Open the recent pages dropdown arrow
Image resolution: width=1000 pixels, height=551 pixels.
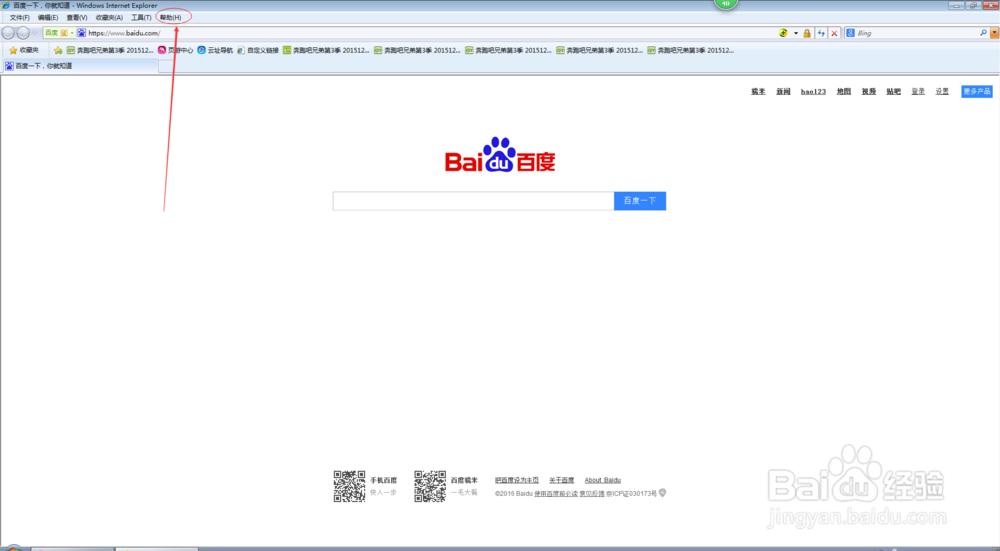click(34, 33)
